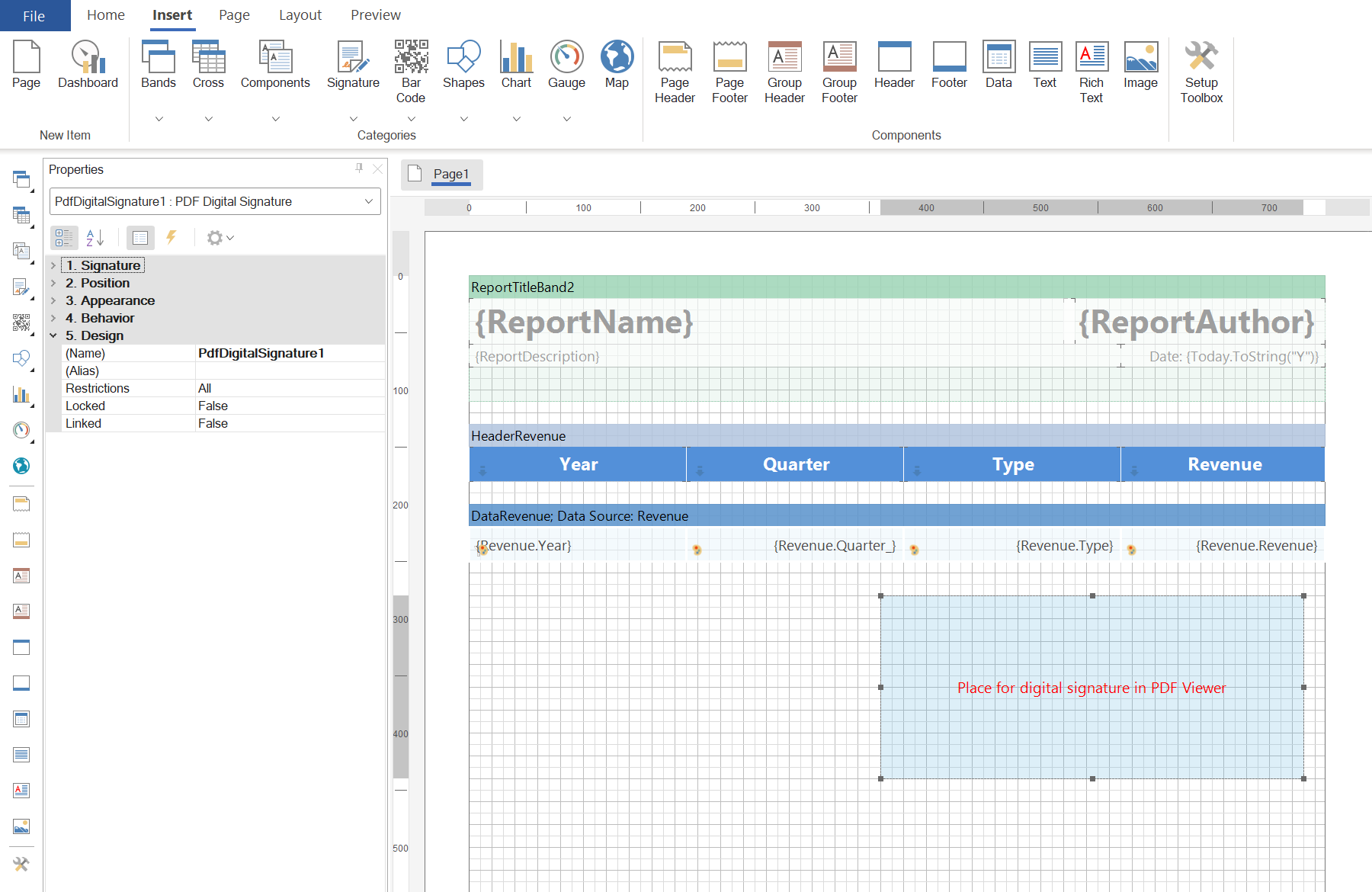The width and height of the screenshot is (1372, 892).
Task: Insert a Page Footer band from the ribbon
Action: coord(729,72)
